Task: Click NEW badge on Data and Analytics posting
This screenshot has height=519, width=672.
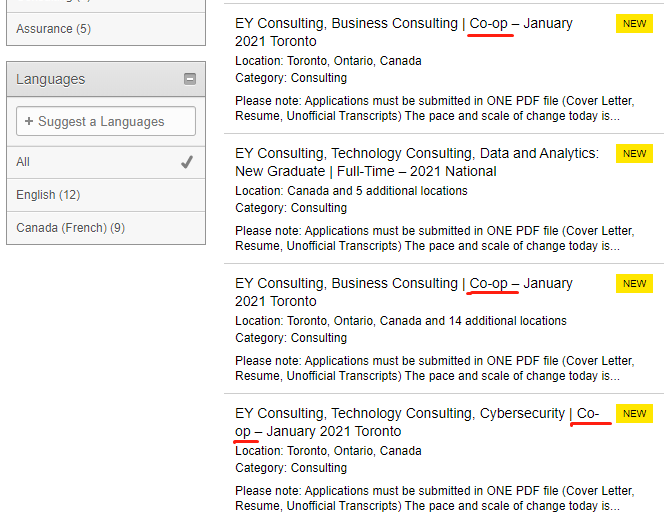Action: pos(634,154)
